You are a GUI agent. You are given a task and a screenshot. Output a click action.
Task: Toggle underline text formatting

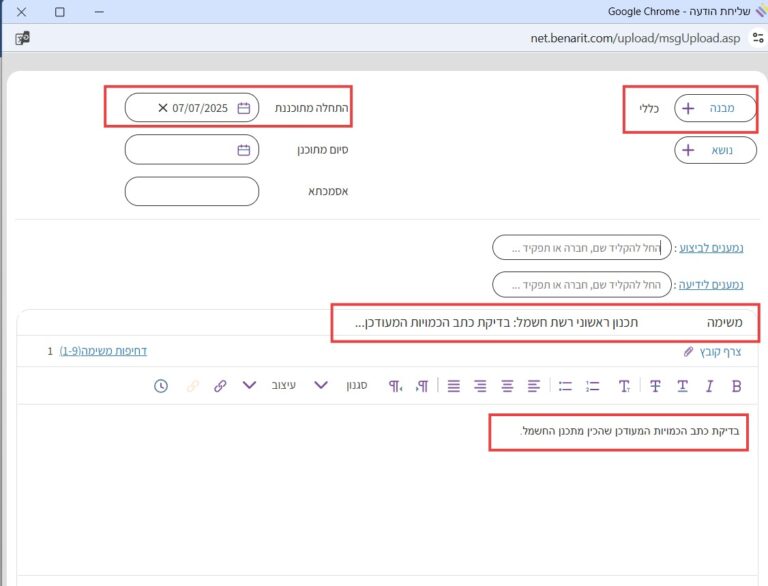pyautogui.click(x=682, y=386)
